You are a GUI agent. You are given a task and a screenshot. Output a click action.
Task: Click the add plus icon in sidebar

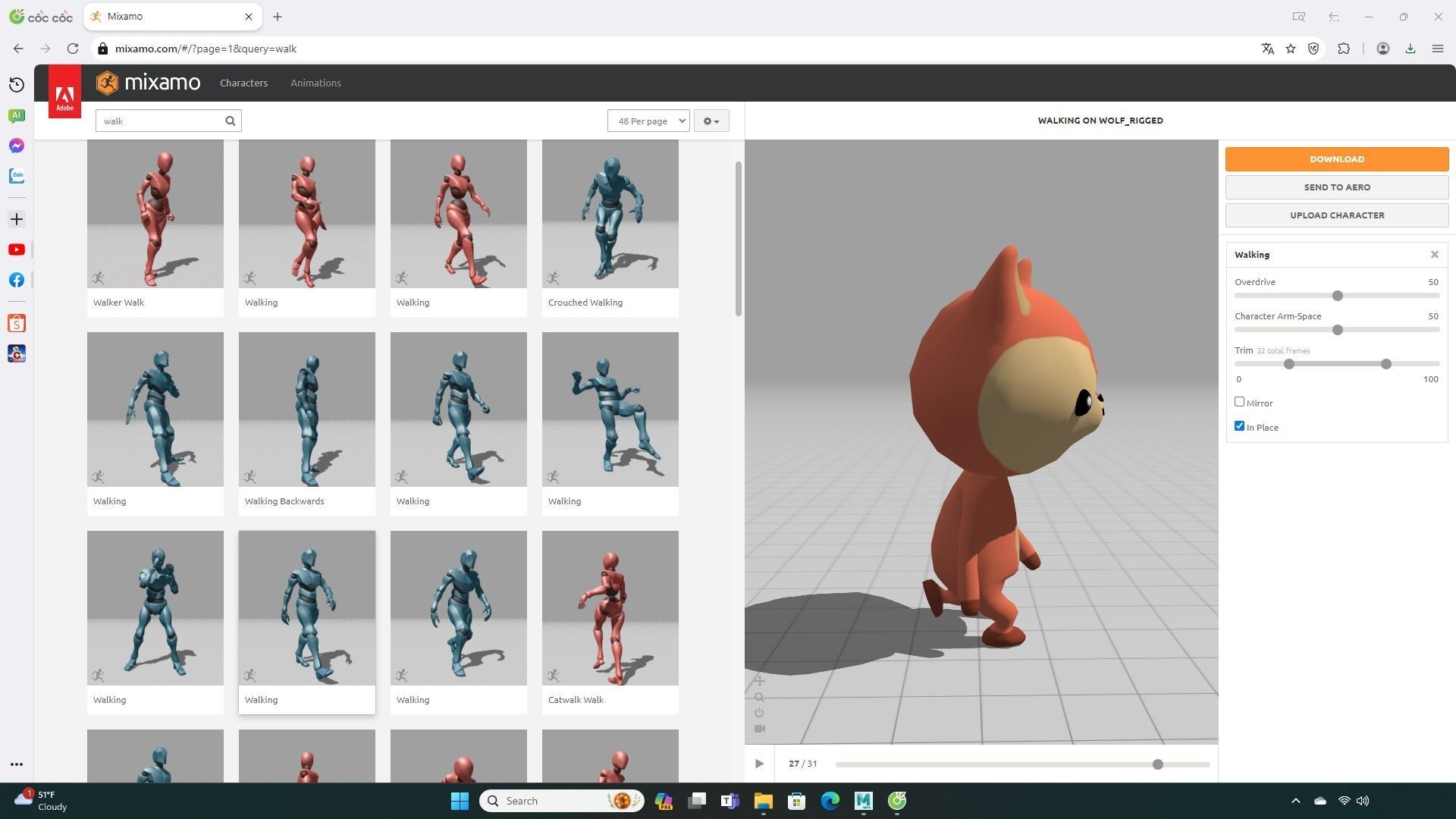click(x=17, y=220)
